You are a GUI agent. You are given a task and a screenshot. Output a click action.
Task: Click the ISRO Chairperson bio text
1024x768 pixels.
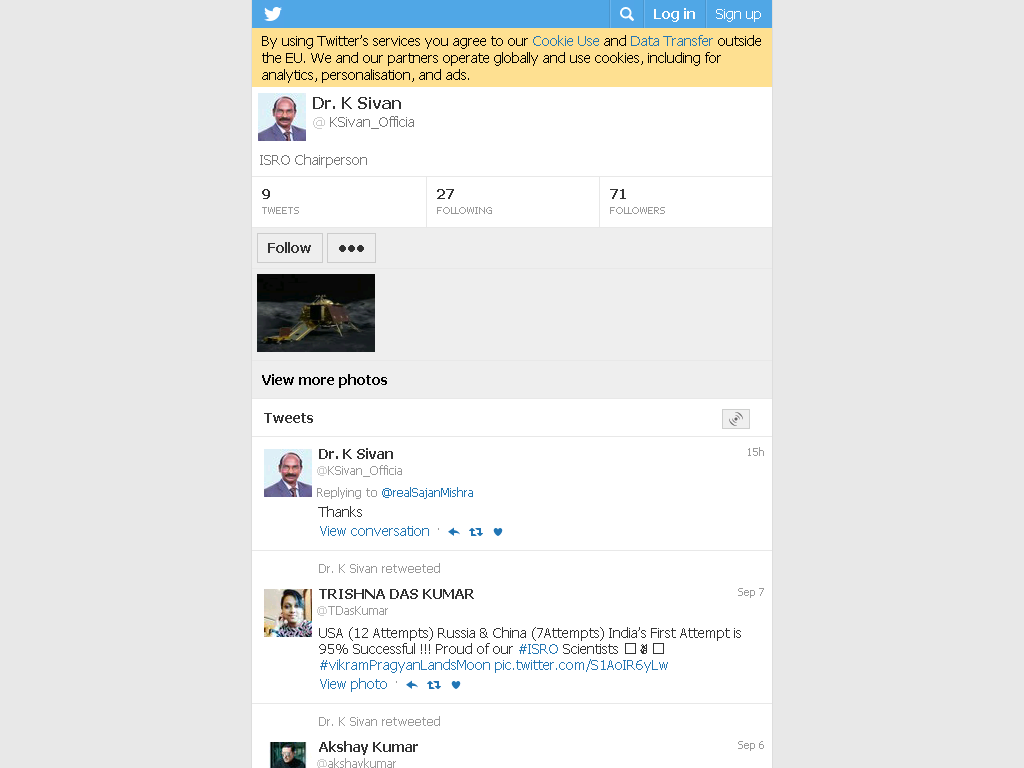point(313,160)
